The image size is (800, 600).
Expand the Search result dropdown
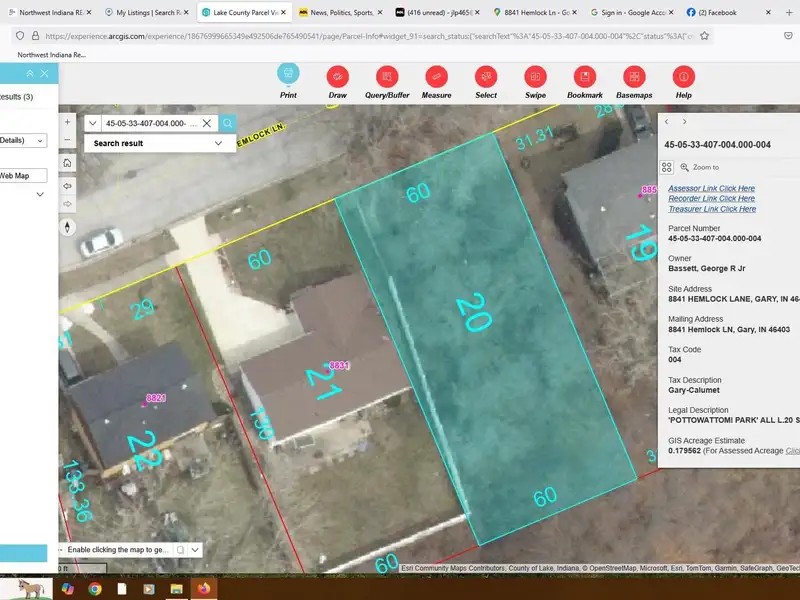[218, 143]
